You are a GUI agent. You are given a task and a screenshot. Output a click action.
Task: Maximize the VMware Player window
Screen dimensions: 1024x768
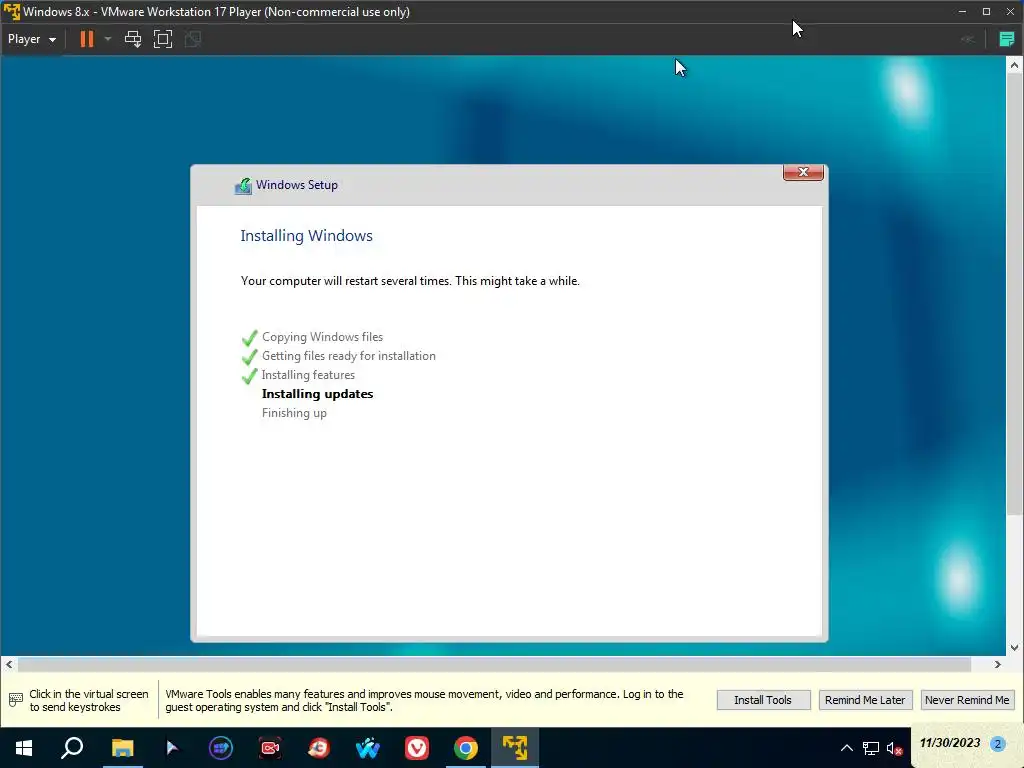[x=986, y=12]
